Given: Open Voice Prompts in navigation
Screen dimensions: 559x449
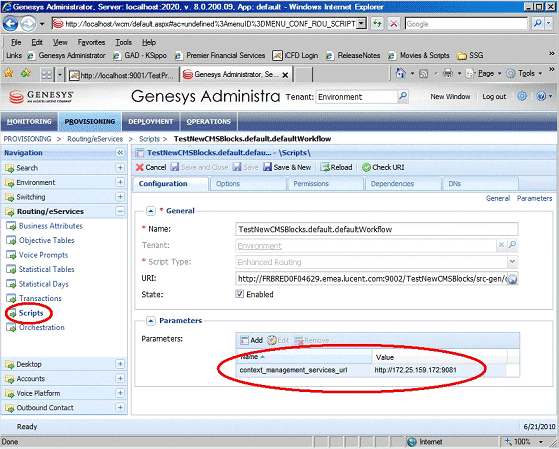Looking at the screenshot, I should [x=43, y=255].
